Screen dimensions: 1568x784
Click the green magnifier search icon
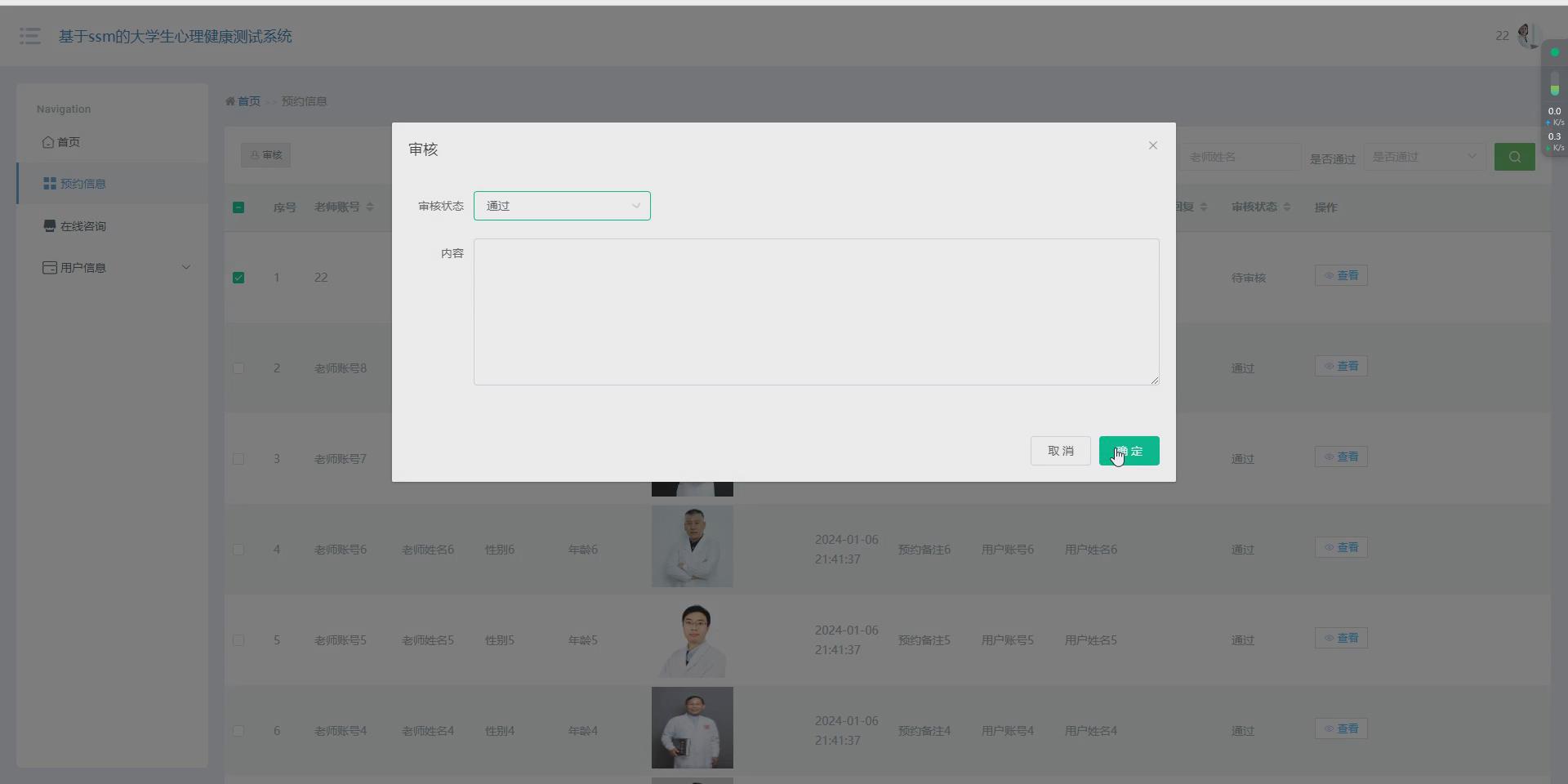click(x=1515, y=157)
